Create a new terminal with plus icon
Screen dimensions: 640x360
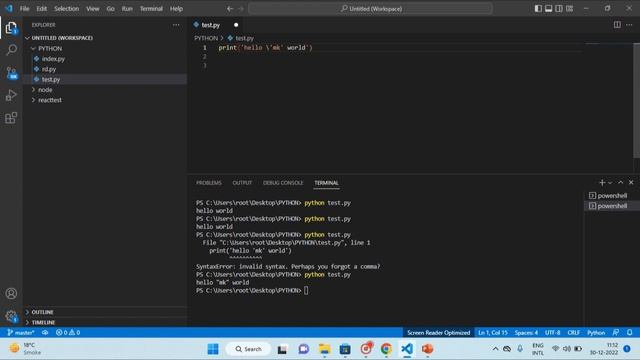pos(602,182)
